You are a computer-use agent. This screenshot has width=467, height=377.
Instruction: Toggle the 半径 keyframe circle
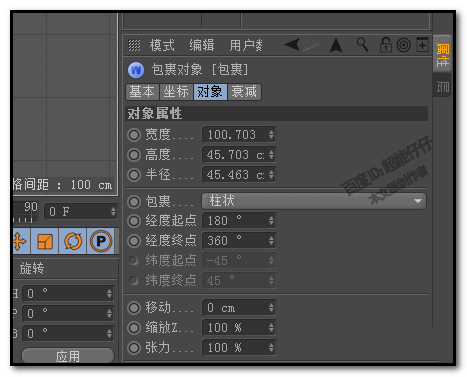coord(134,175)
